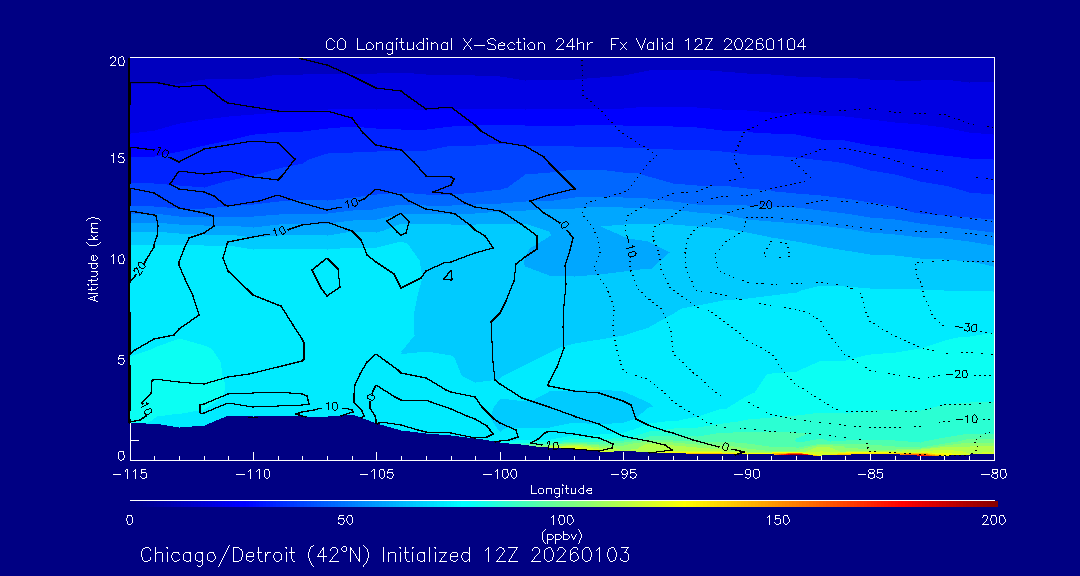This screenshot has width=1080, height=576.
Task: Click the Chicago/Detroit (42°N) Initialized footer text
Action: coord(385,555)
